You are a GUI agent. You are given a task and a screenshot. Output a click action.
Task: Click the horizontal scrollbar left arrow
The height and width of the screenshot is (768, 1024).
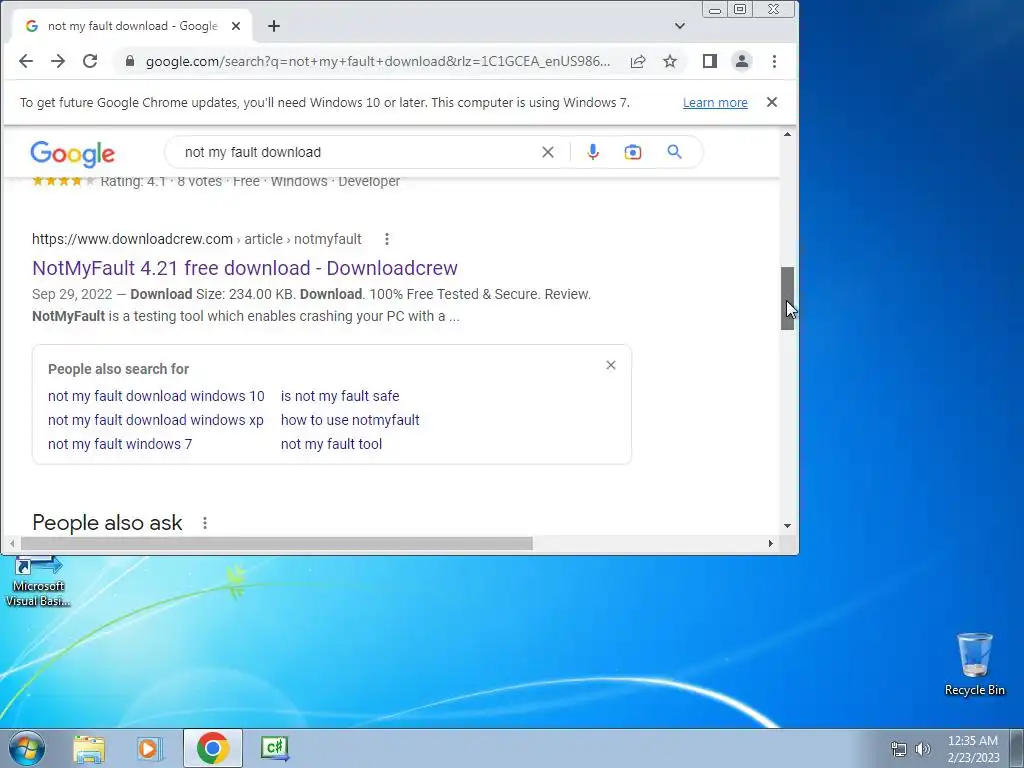point(12,543)
